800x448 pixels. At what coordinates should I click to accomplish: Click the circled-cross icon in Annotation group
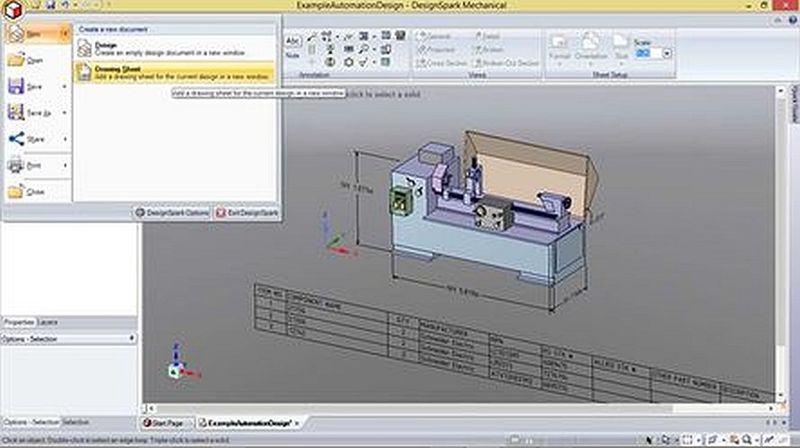click(x=330, y=62)
